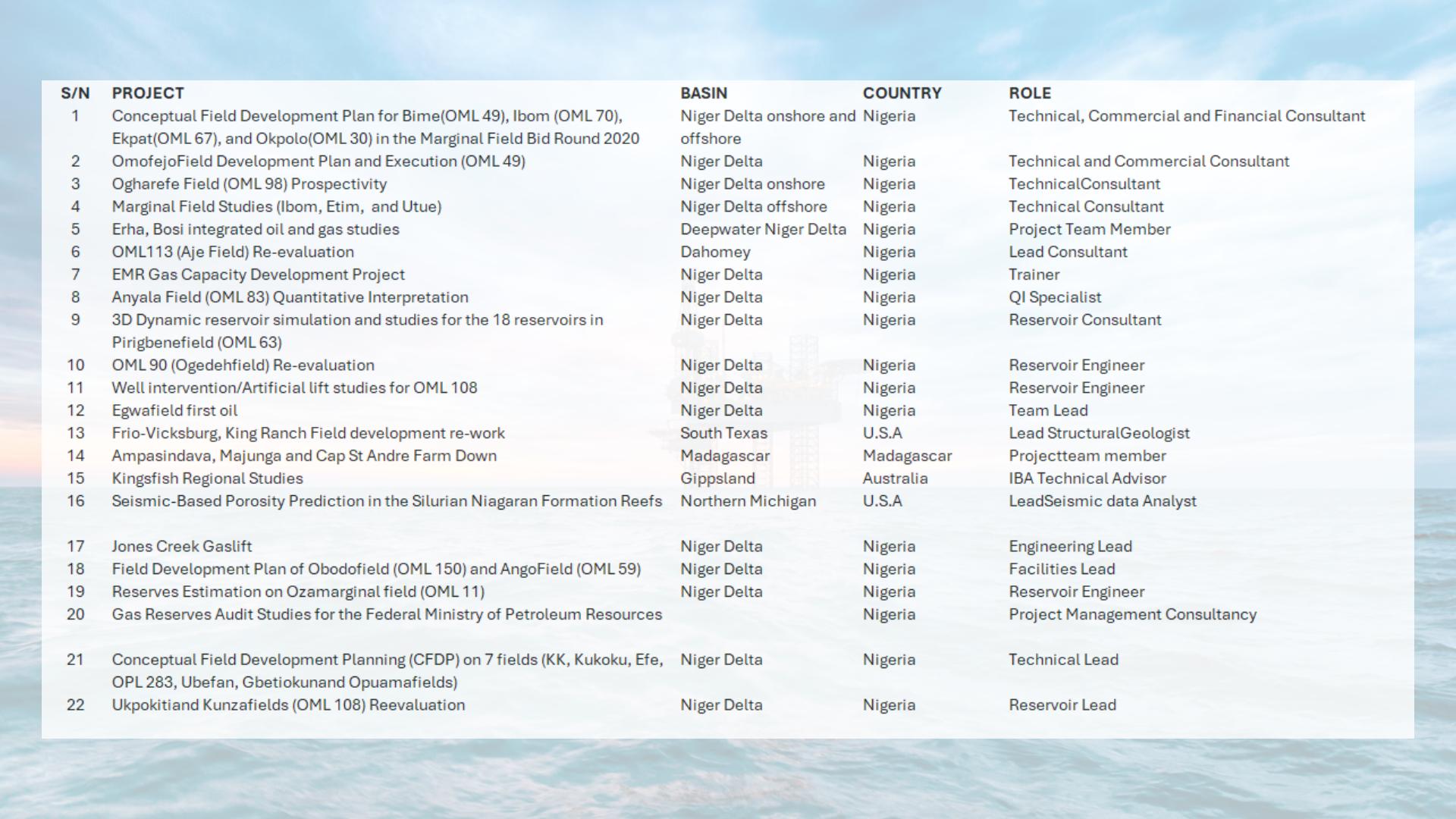The height and width of the screenshot is (819, 1456).
Task: Click the 'Project Management Consultancy' role cell
Action: tap(1132, 614)
